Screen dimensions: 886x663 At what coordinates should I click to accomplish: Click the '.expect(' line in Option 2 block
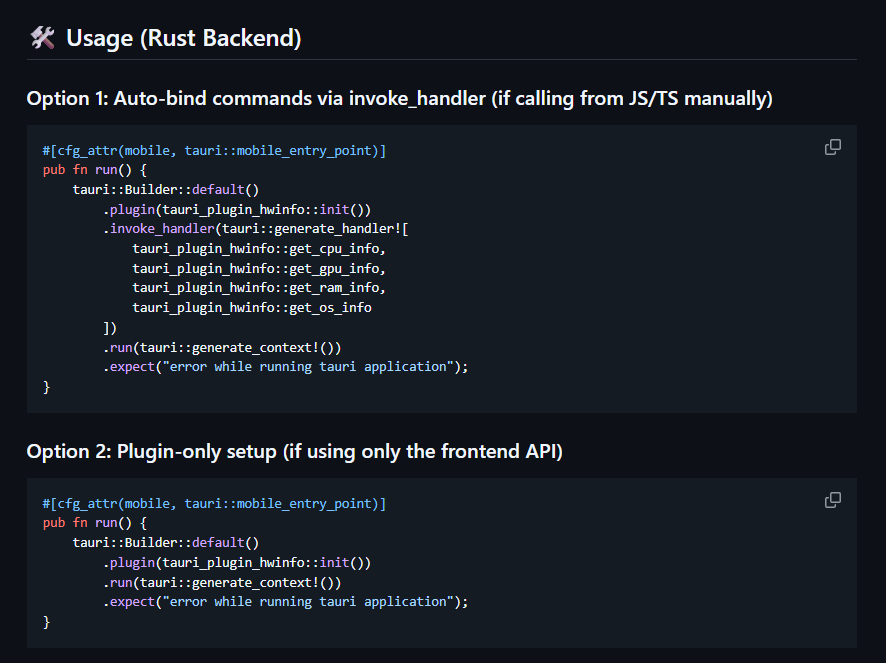285,602
